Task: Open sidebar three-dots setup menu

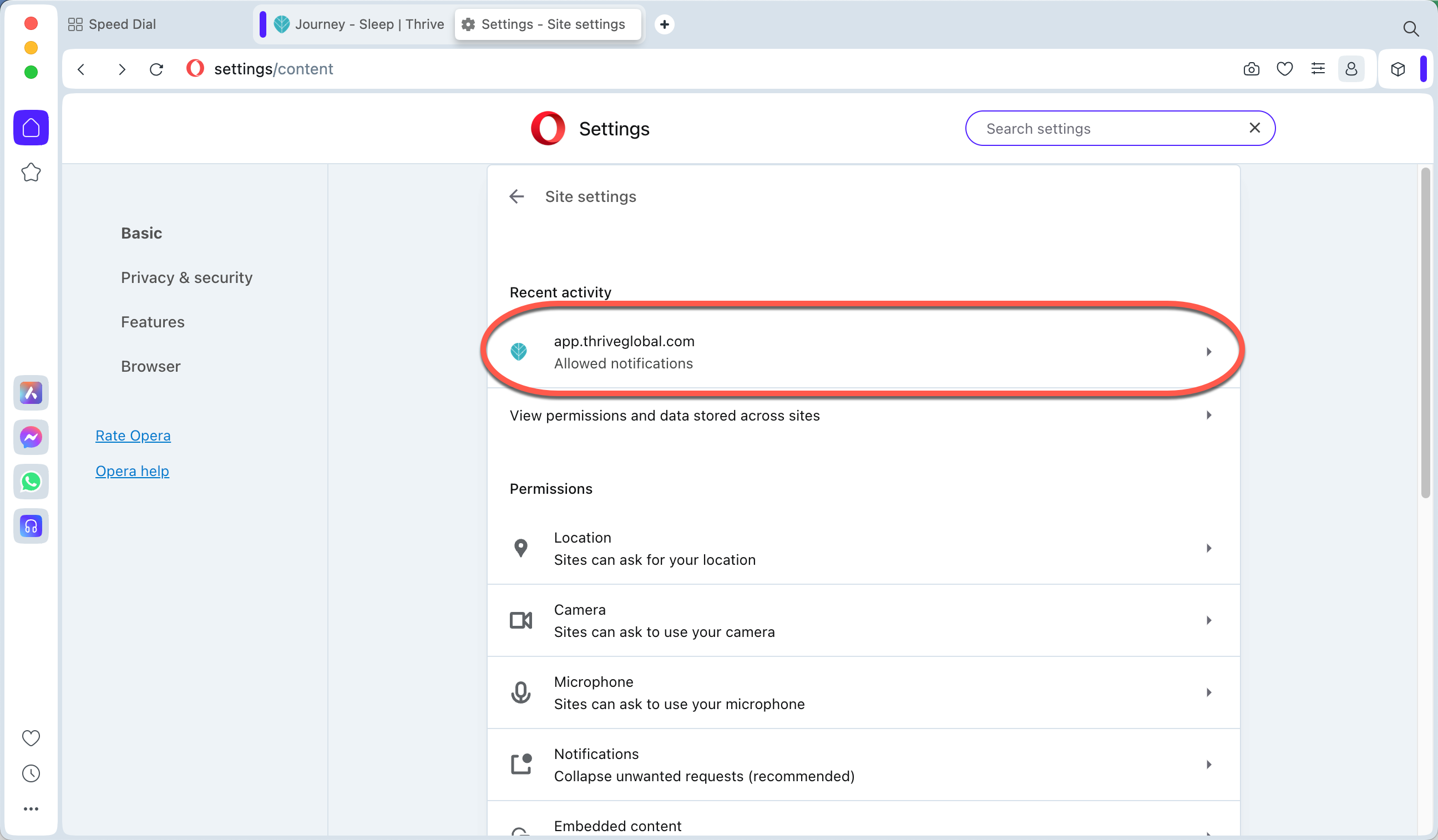Action: click(x=31, y=808)
